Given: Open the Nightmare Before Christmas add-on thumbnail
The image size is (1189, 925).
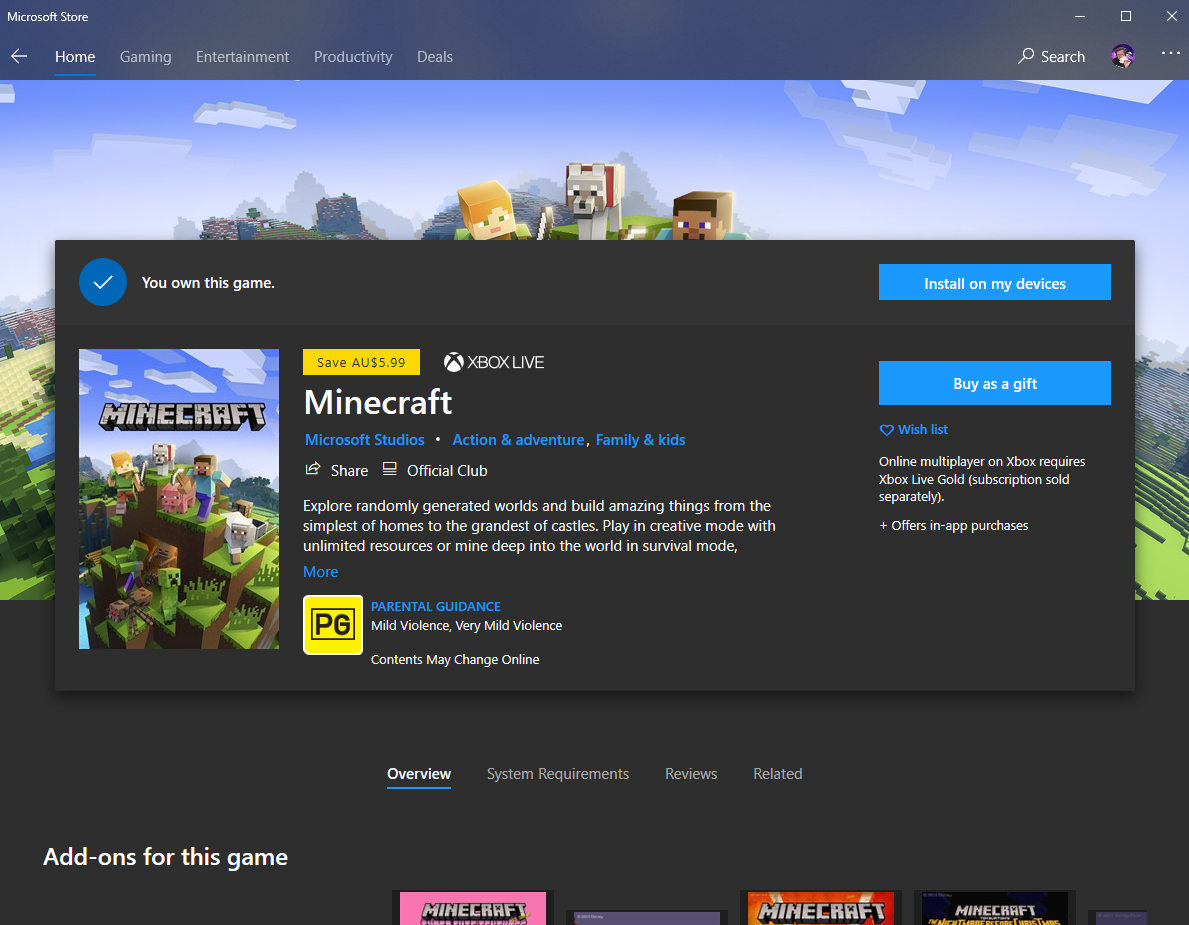Looking at the screenshot, I should 994,908.
